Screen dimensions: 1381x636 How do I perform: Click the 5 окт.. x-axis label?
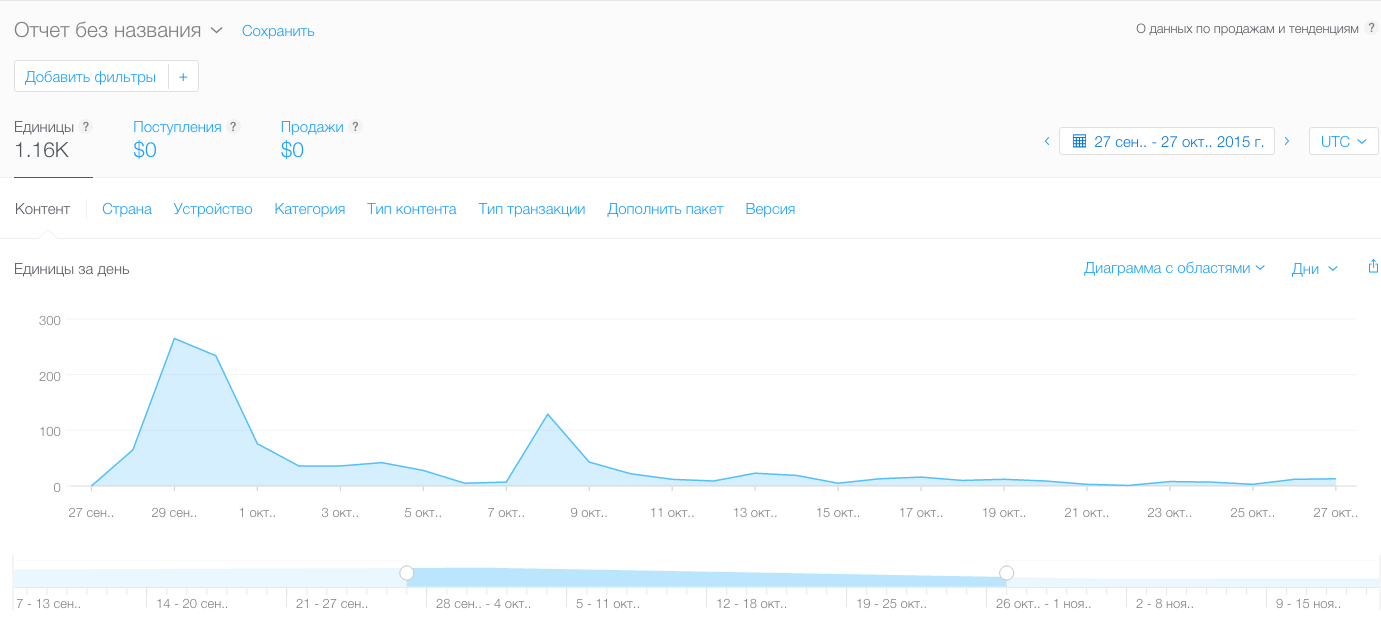click(x=423, y=514)
